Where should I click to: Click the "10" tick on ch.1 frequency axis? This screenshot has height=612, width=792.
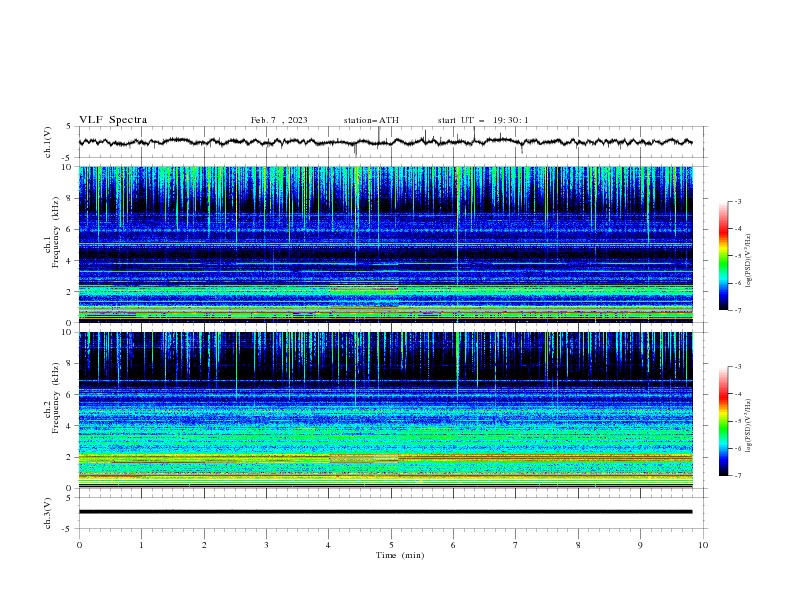[67, 167]
